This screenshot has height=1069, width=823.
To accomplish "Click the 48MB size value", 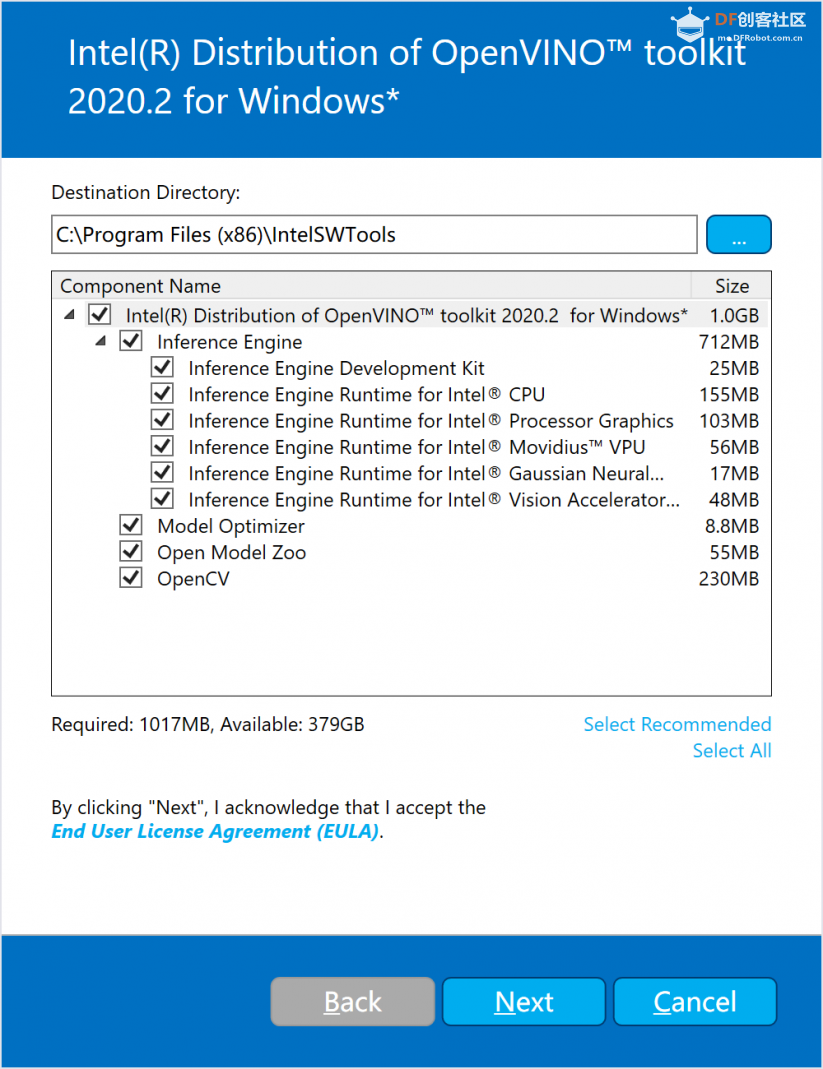I will point(734,500).
